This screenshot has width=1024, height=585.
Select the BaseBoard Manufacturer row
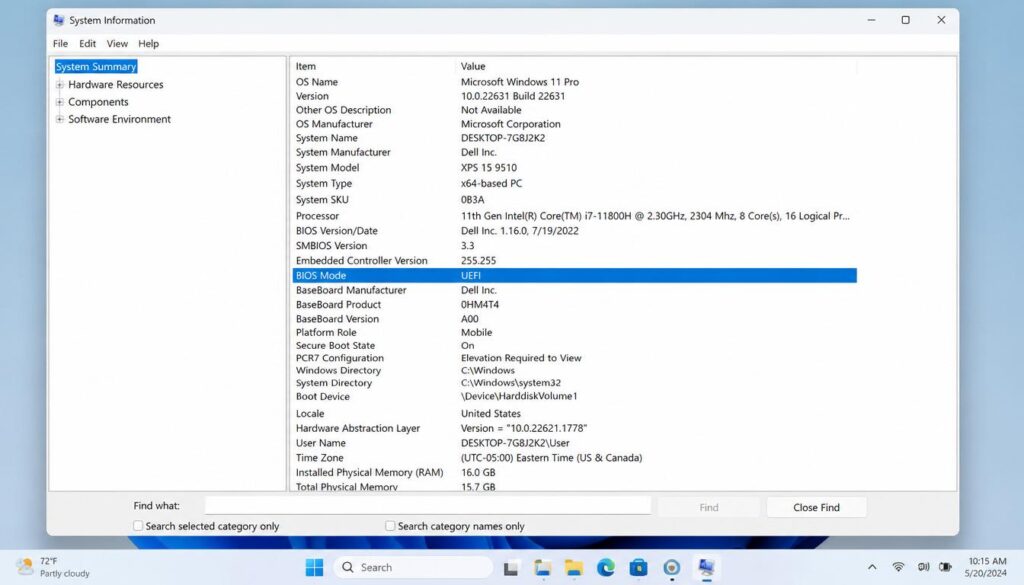pyautogui.click(x=575, y=290)
